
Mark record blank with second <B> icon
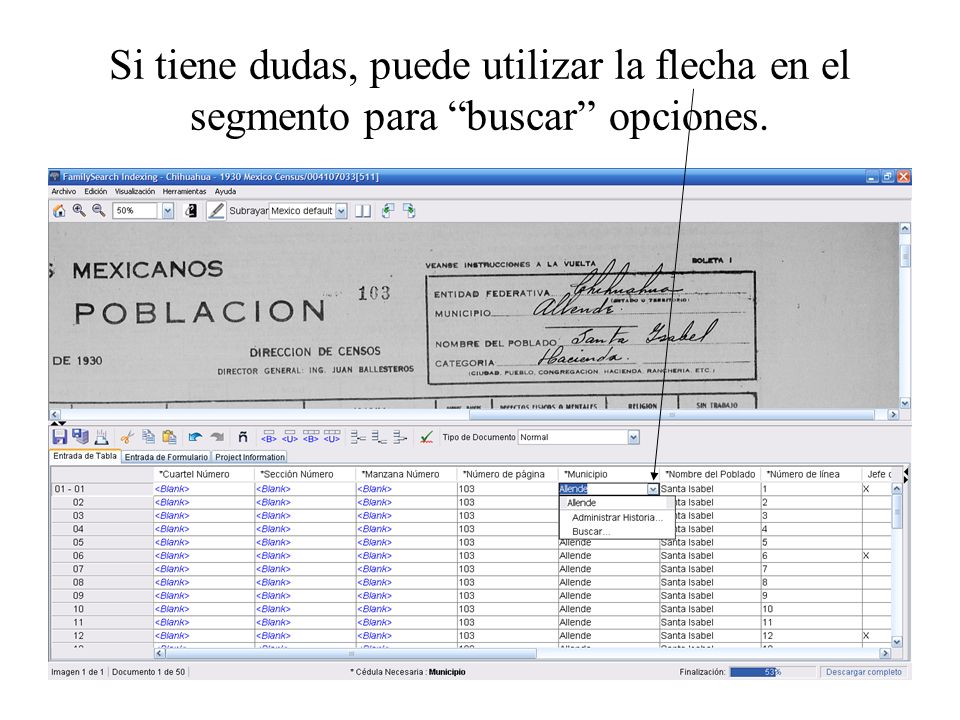click(311, 437)
